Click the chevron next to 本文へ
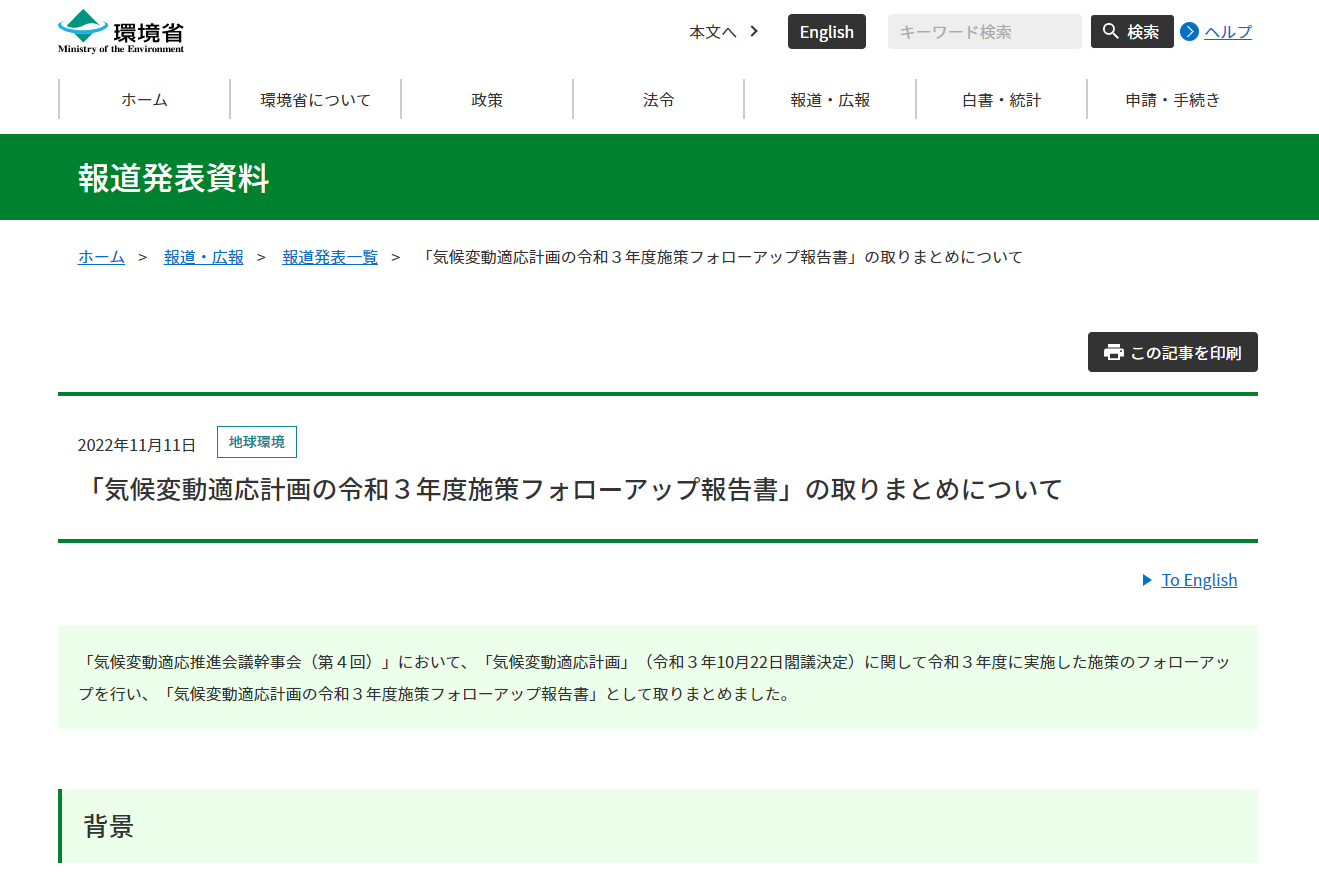1319x877 pixels. pyautogui.click(x=754, y=31)
